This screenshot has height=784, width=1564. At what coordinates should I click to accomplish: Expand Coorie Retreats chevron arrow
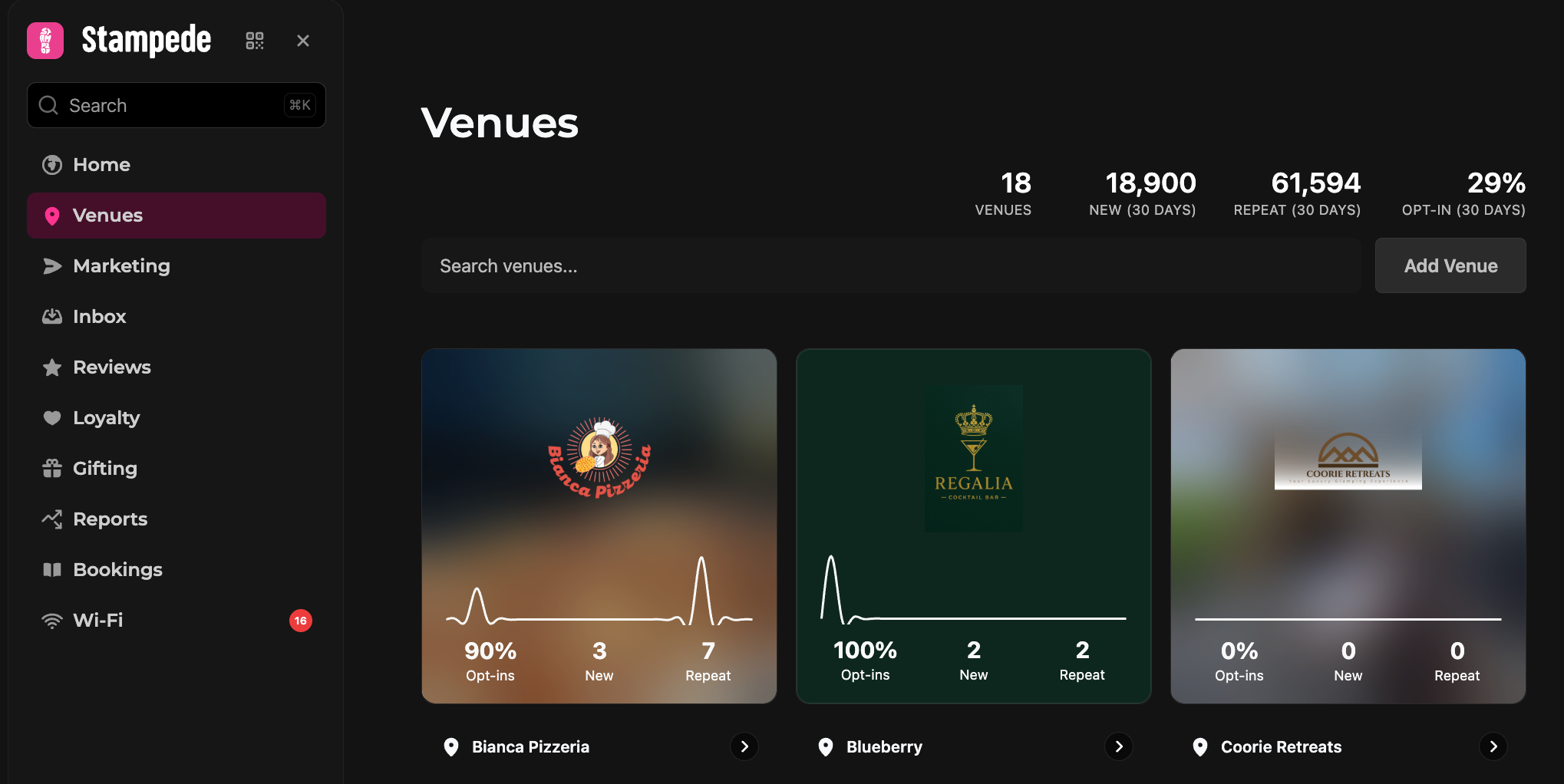click(x=1493, y=746)
